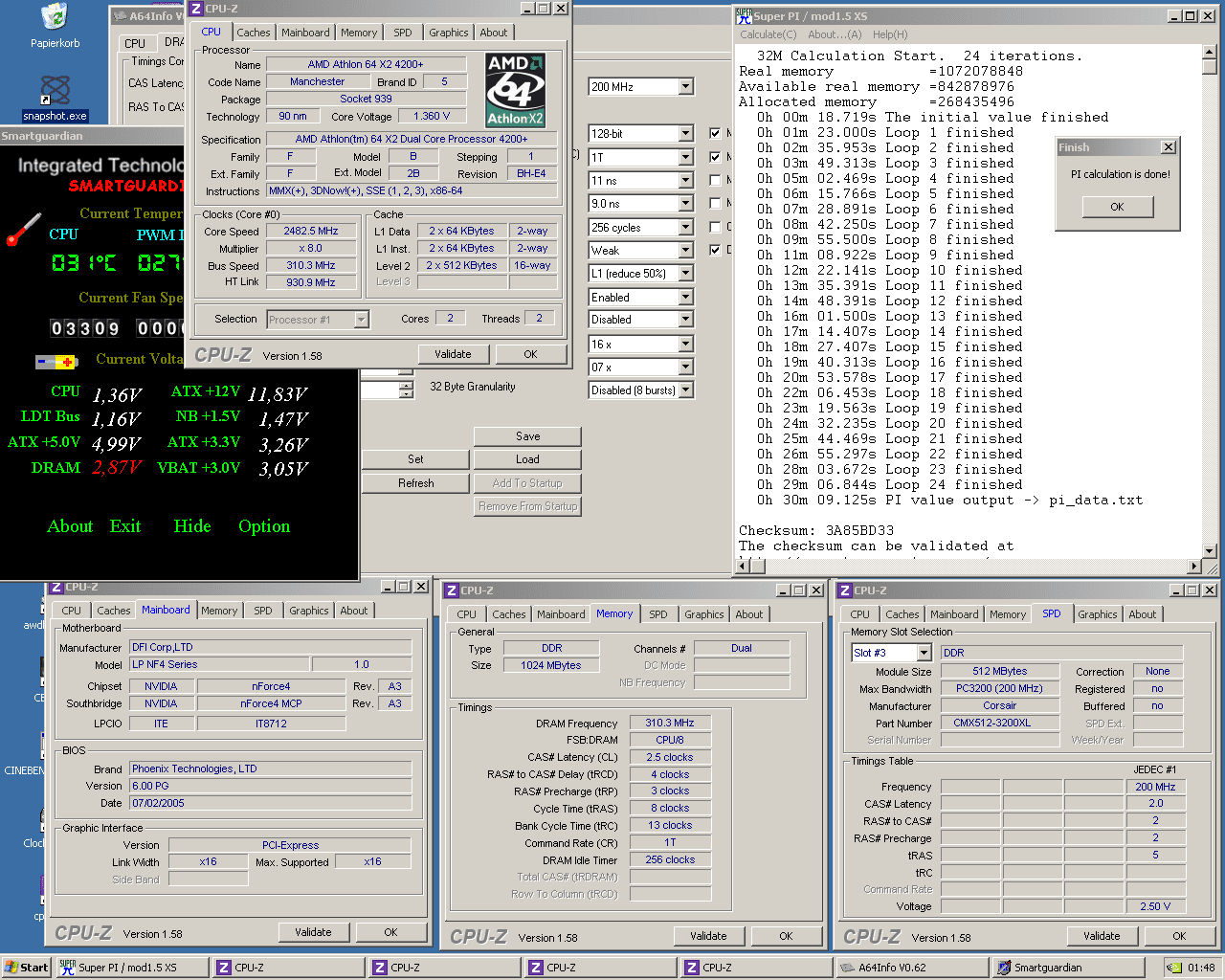Viewport: 1225px width, 980px height.
Task: Click Validate in the top CPU-Z window
Action: pos(453,354)
